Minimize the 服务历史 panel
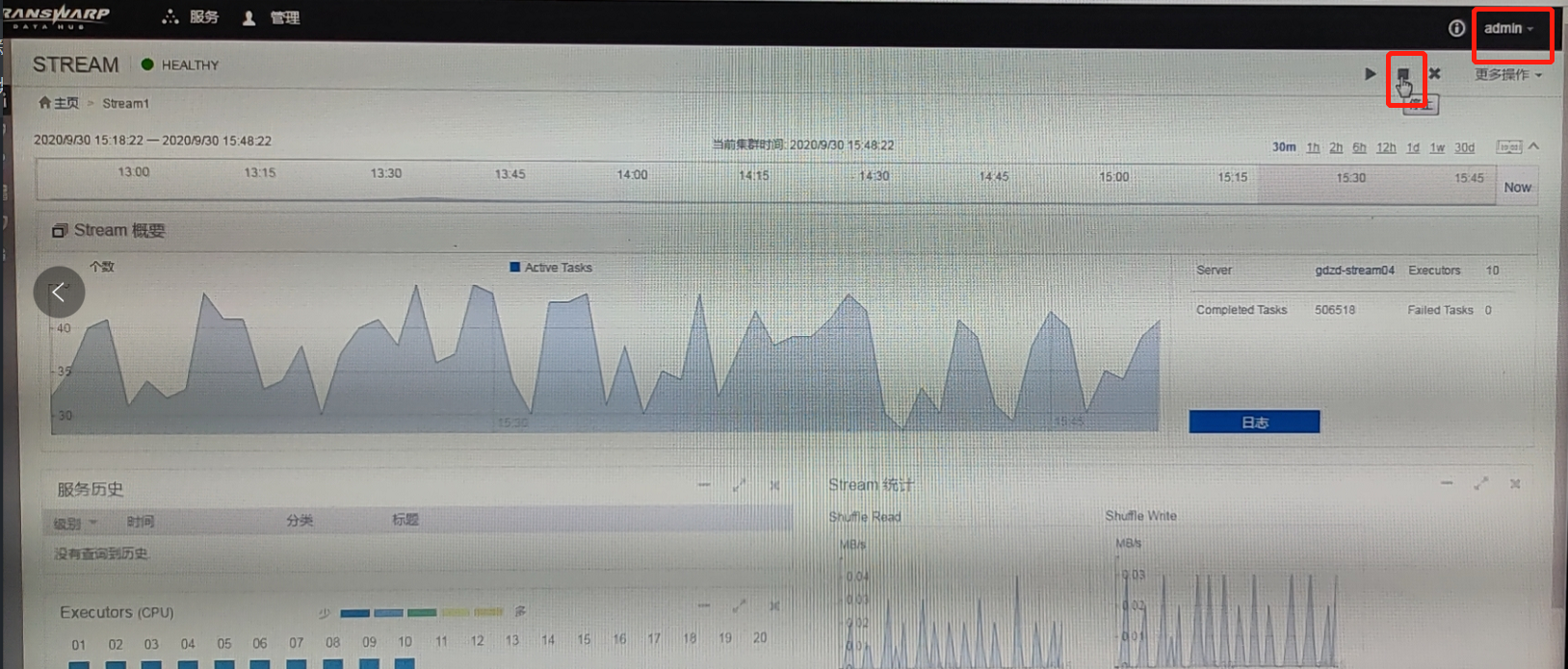The width and height of the screenshot is (1568, 669). point(704,485)
